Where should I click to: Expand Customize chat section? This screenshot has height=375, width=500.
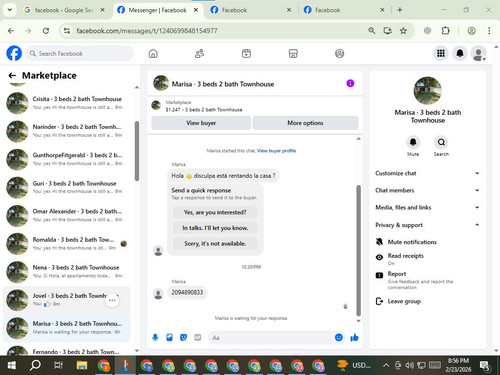tap(427, 173)
